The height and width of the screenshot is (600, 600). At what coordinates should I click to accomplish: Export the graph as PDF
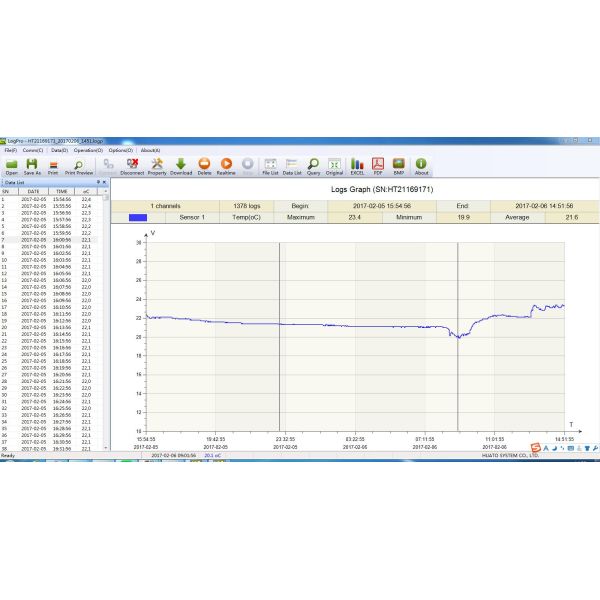pos(379,164)
